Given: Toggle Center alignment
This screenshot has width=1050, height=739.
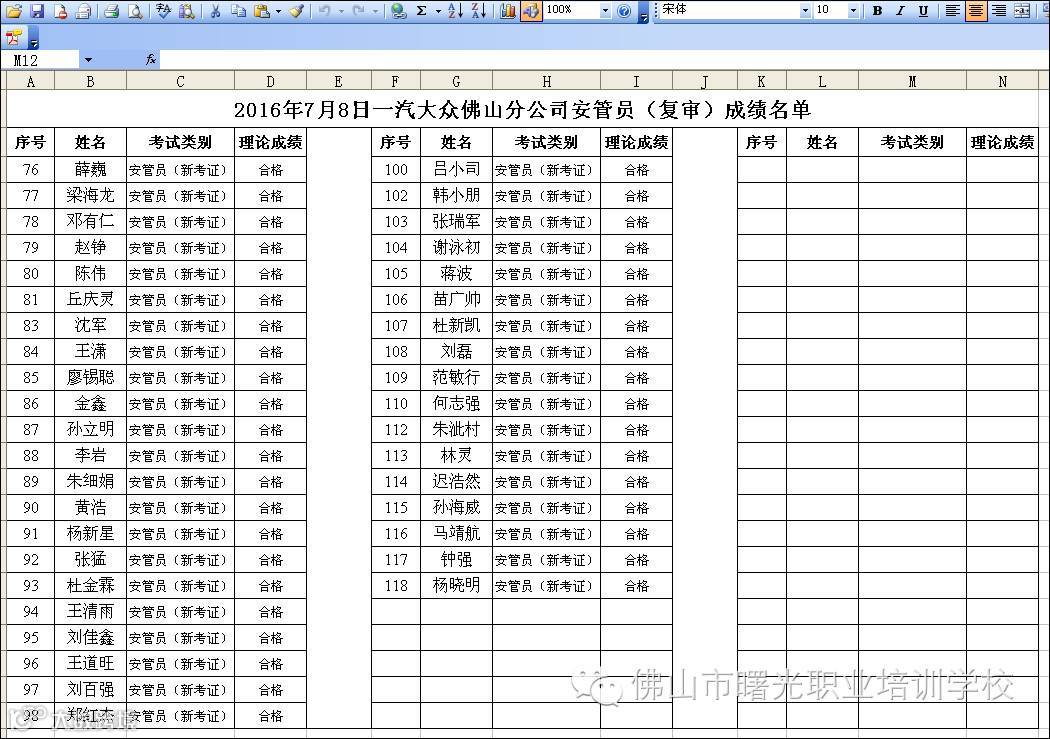Looking at the screenshot, I should pos(976,11).
